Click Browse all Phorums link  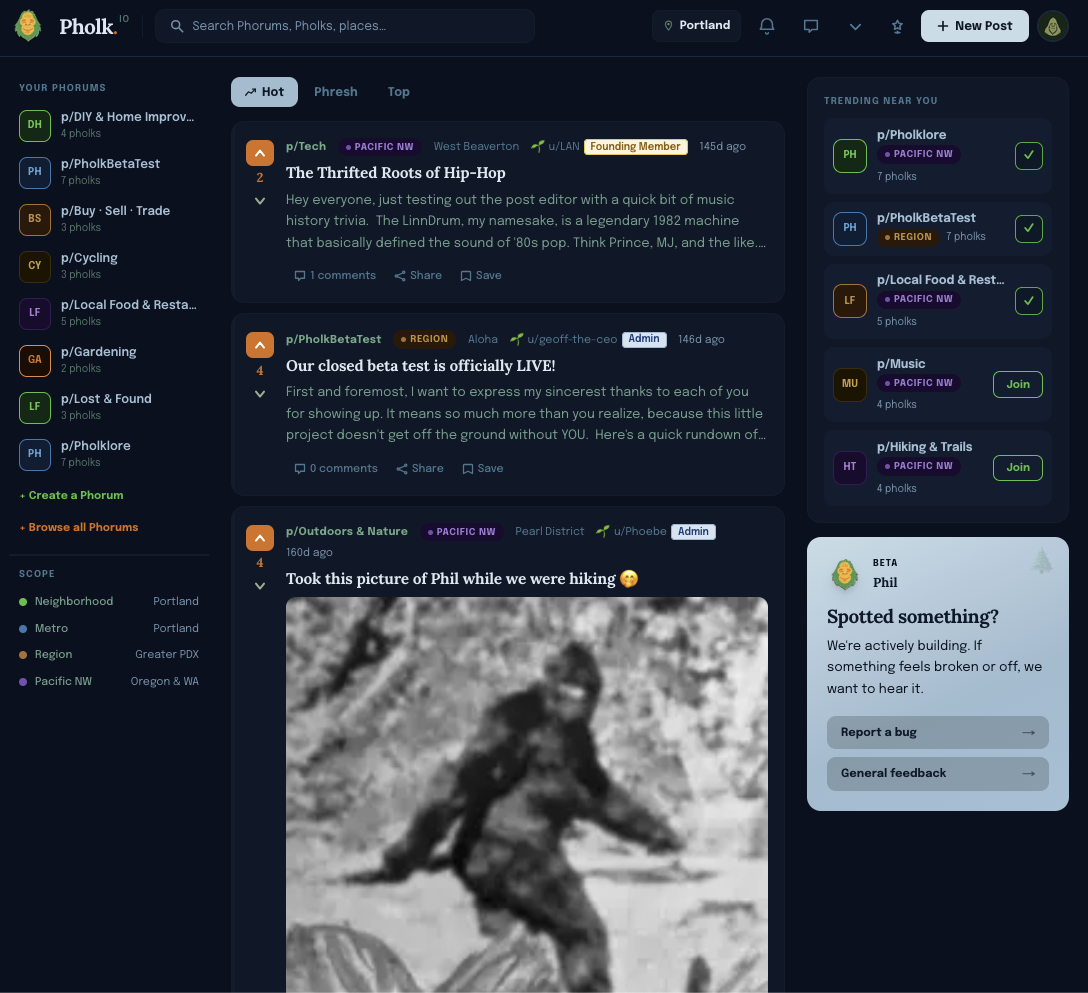(x=79, y=527)
